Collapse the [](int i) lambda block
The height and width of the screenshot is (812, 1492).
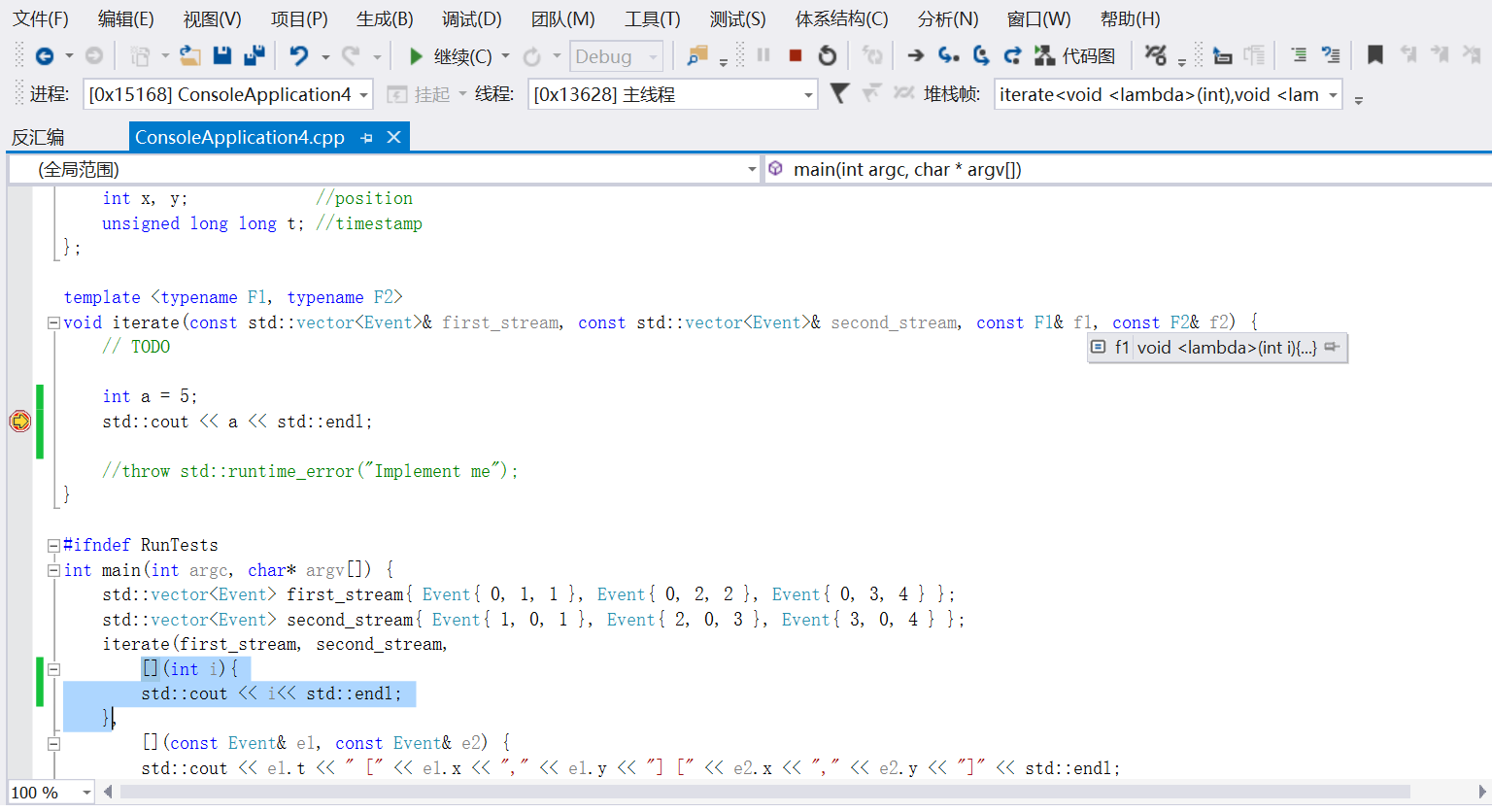tap(54, 669)
